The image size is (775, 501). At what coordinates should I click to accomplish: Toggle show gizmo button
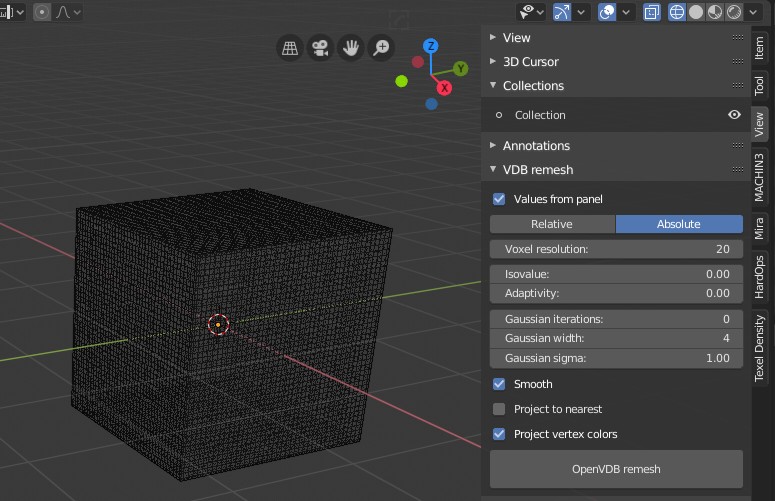coord(562,12)
